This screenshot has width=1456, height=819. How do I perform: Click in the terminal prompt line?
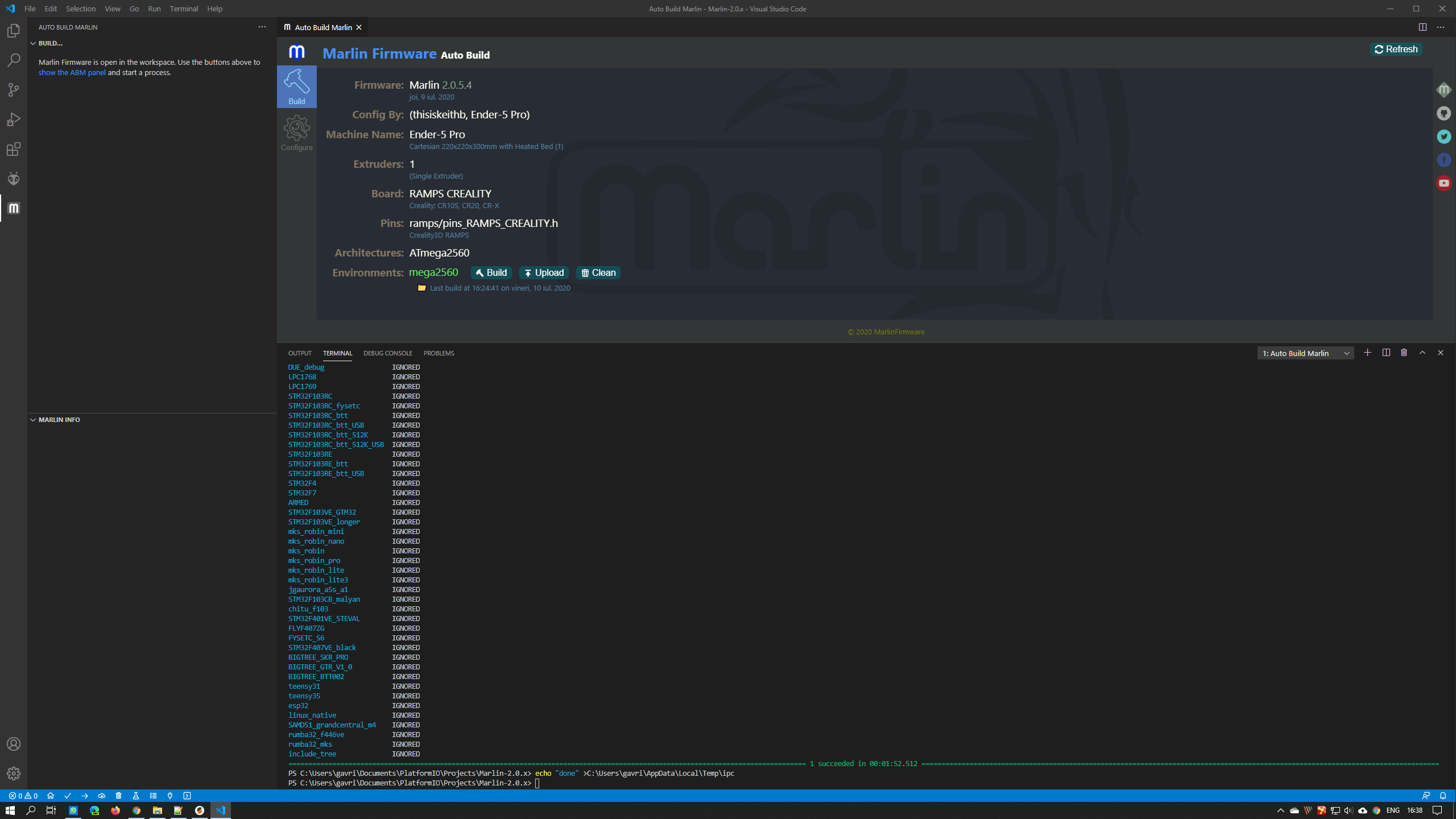pyautogui.click(x=863, y=783)
